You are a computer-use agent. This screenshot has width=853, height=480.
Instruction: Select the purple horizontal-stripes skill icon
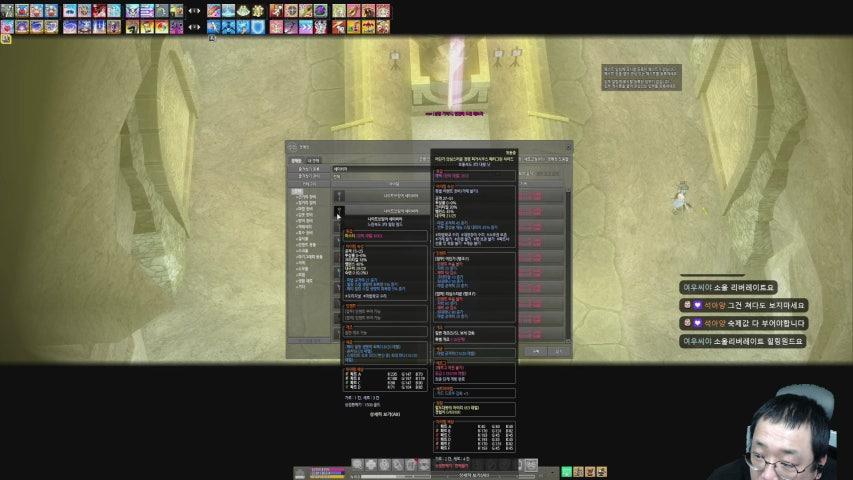(147, 11)
